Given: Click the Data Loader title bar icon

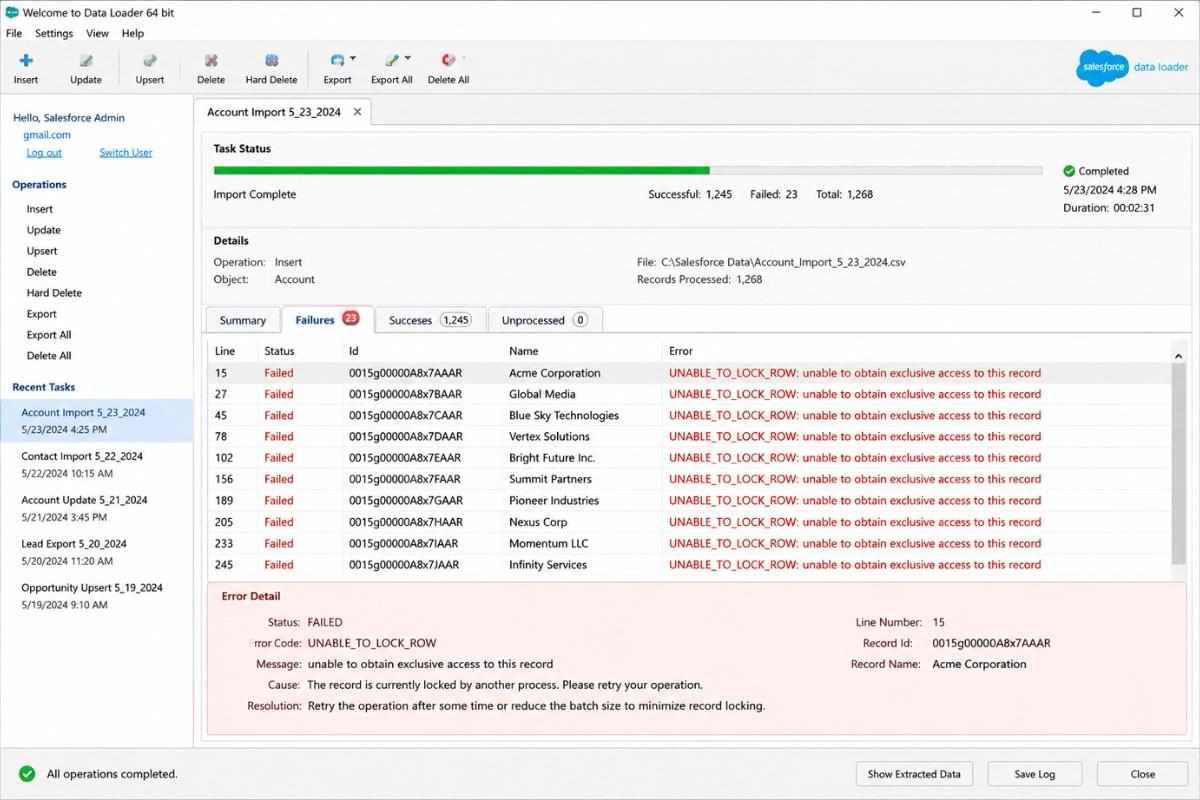Looking at the screenshot, I should click(x=12, y=13).
